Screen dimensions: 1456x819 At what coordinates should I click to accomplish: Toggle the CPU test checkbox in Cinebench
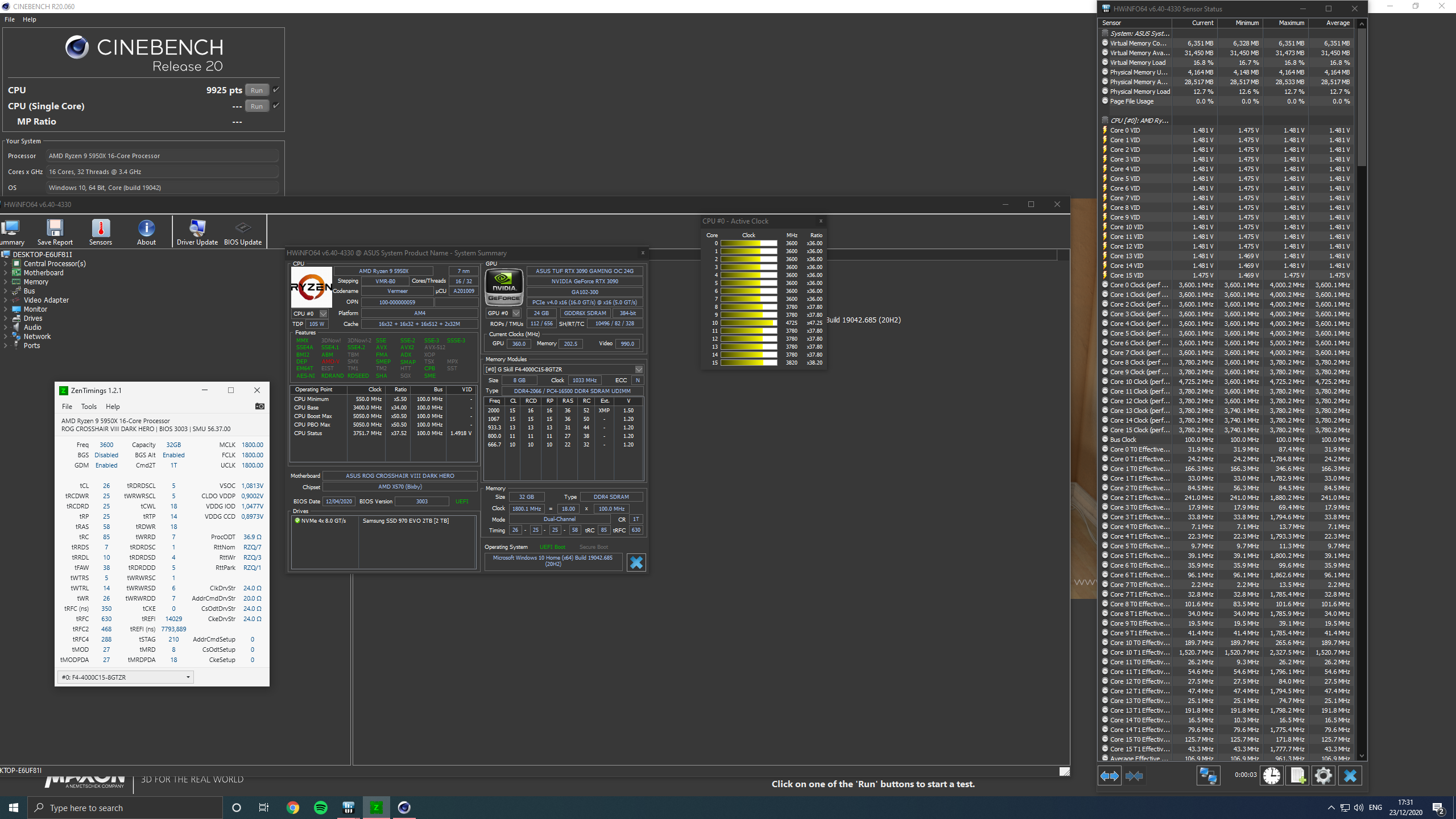tap(276, 90)
